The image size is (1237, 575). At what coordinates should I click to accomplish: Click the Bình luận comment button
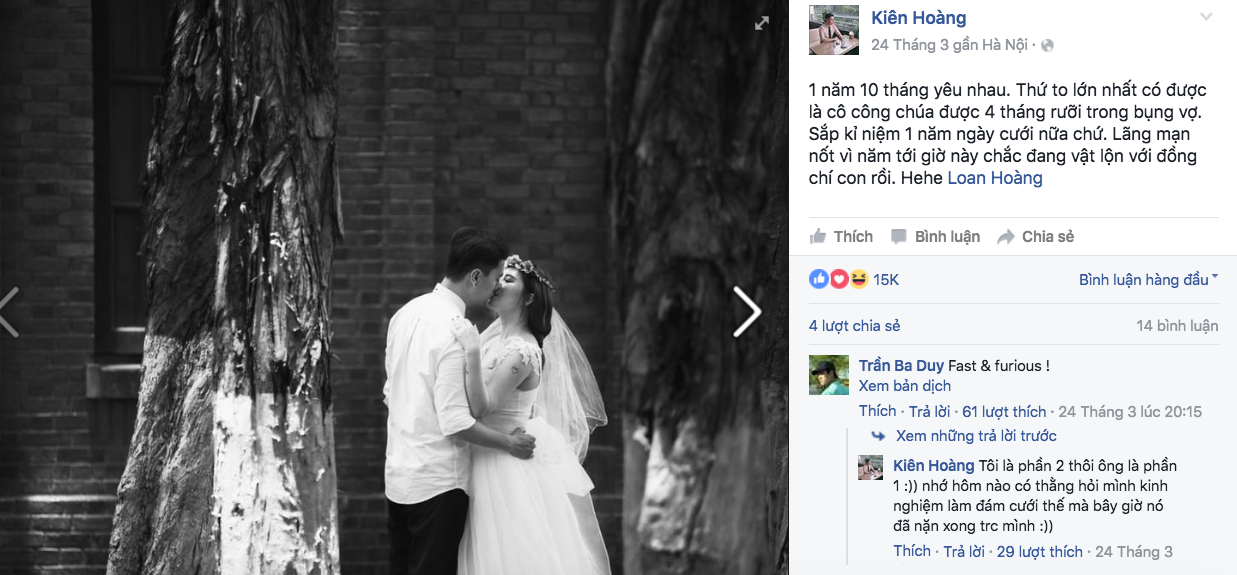pos(935,237)
